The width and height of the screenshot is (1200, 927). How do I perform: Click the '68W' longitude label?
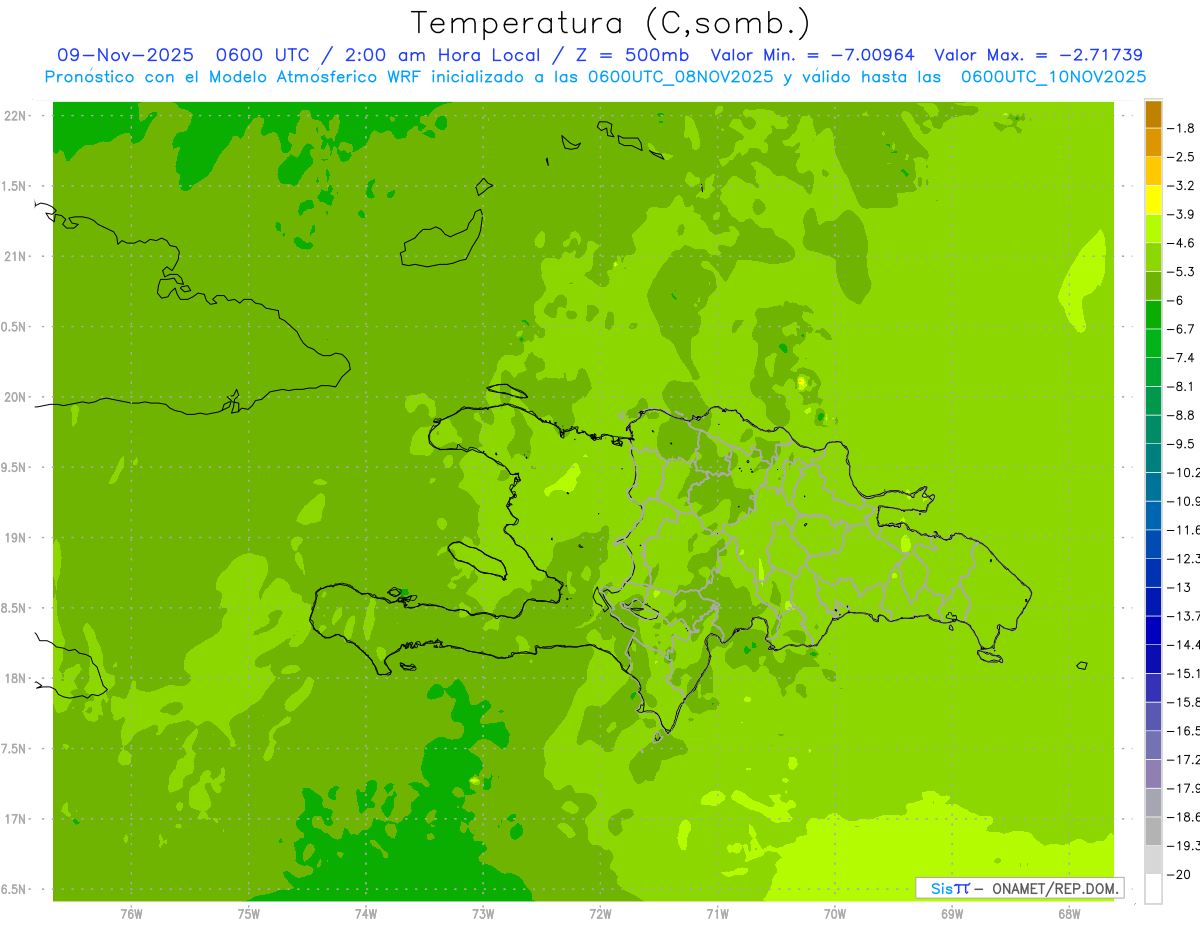click(1069, 914)
